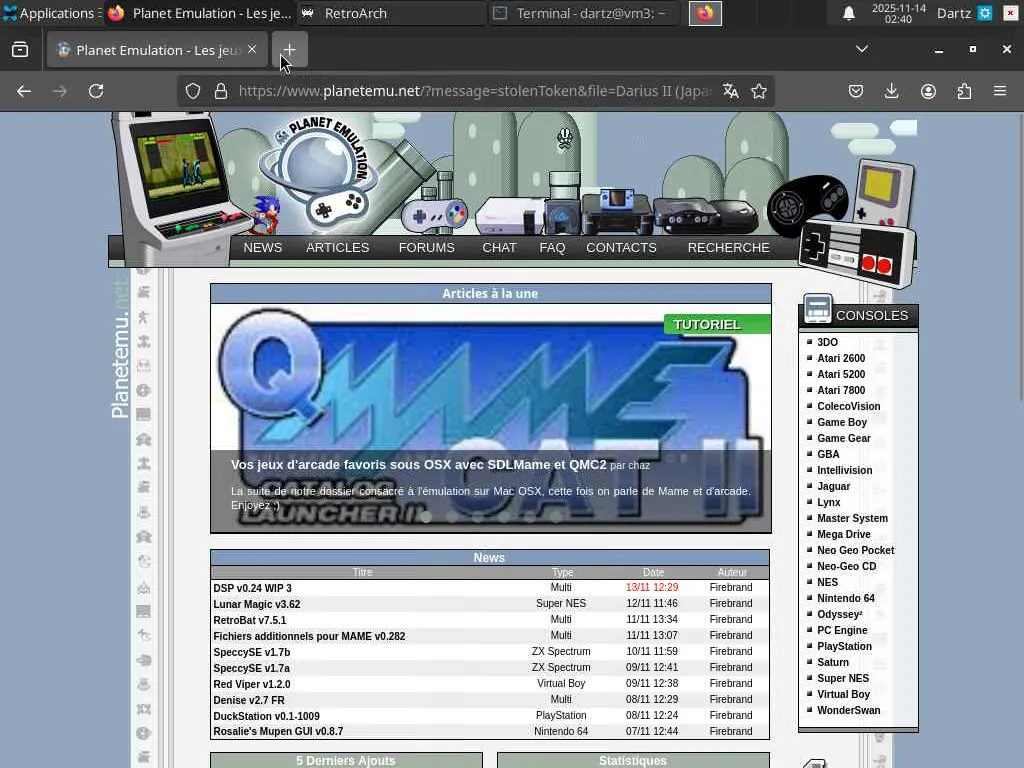Open the Applications menu
1024x768 pixels.
click(x=51, y=13)
